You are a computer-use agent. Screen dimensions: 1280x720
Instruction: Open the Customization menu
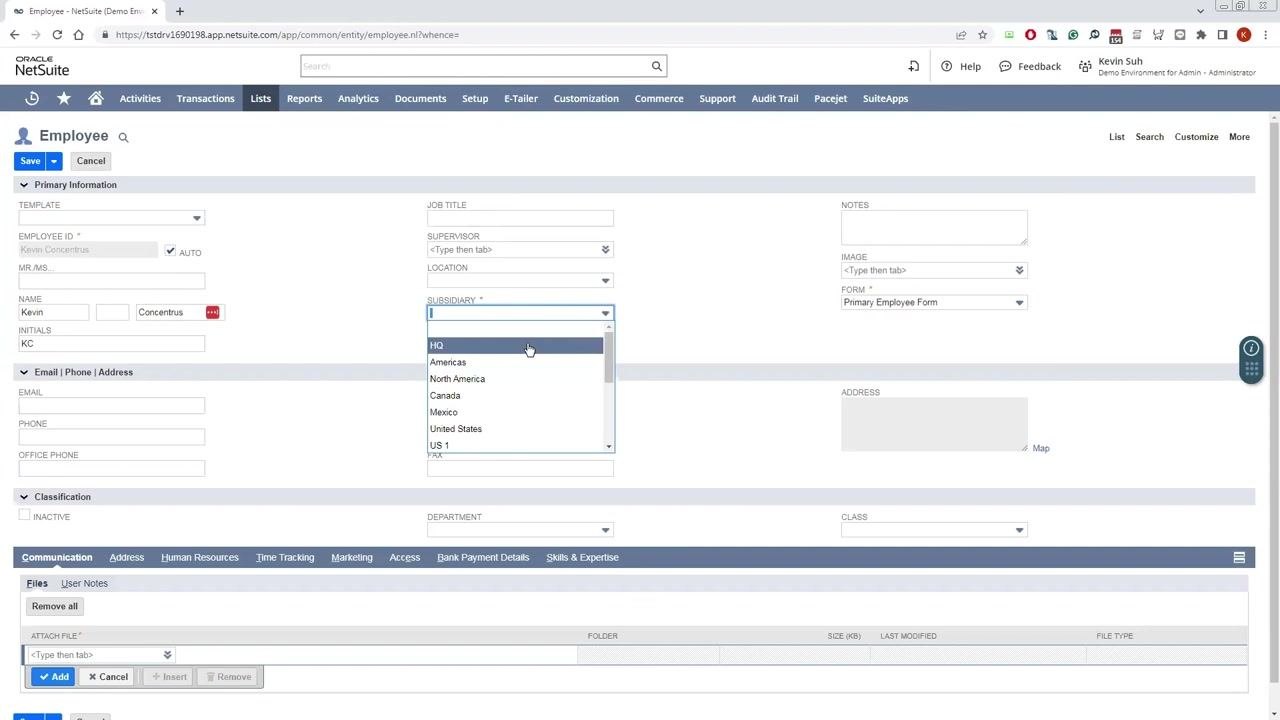[586, 98]
